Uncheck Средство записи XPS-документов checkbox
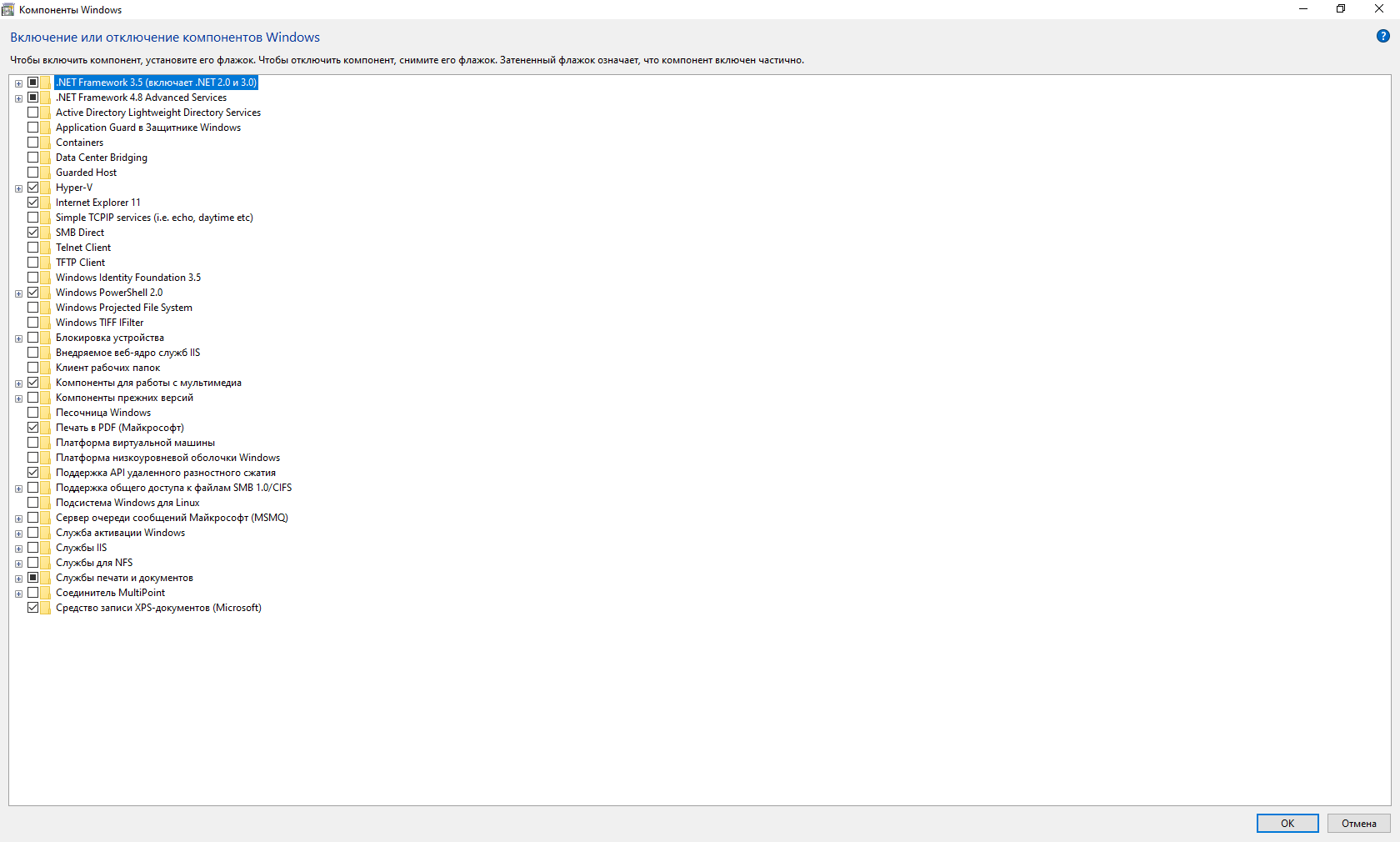 tap(33, 608)
